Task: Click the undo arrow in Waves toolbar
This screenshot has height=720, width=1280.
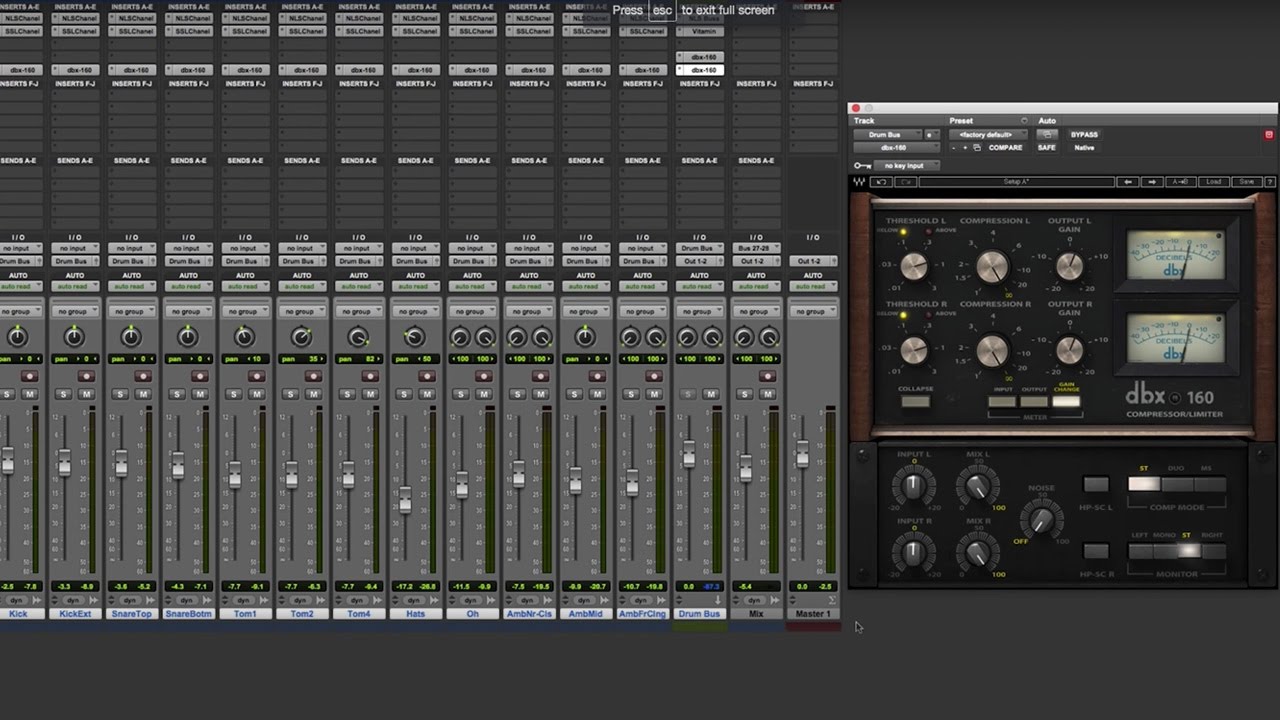Action: pos(881,182)
